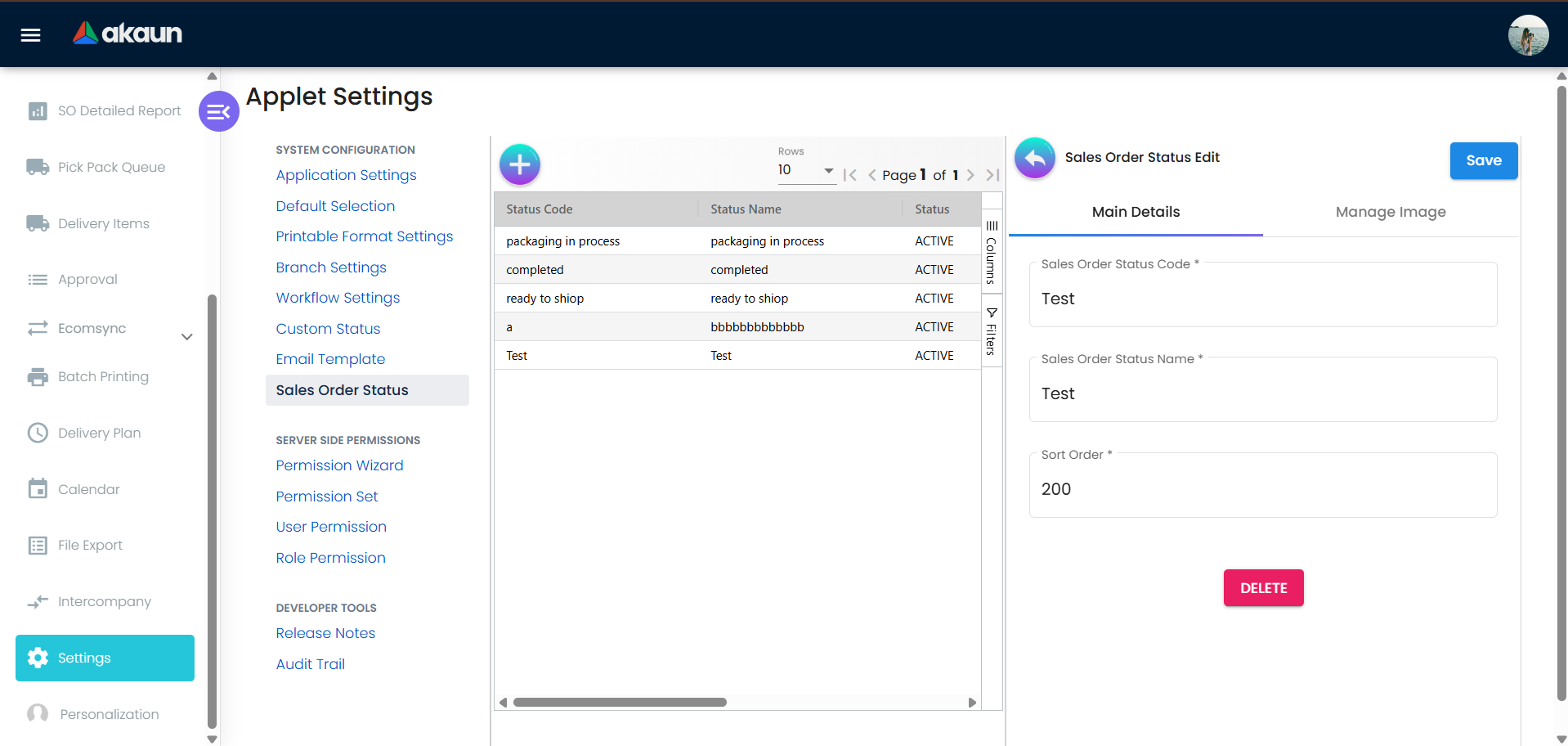This screenshot has width=1568, height=746.
Task: Click the purple sidebar collapse icon
Action: 218,111
